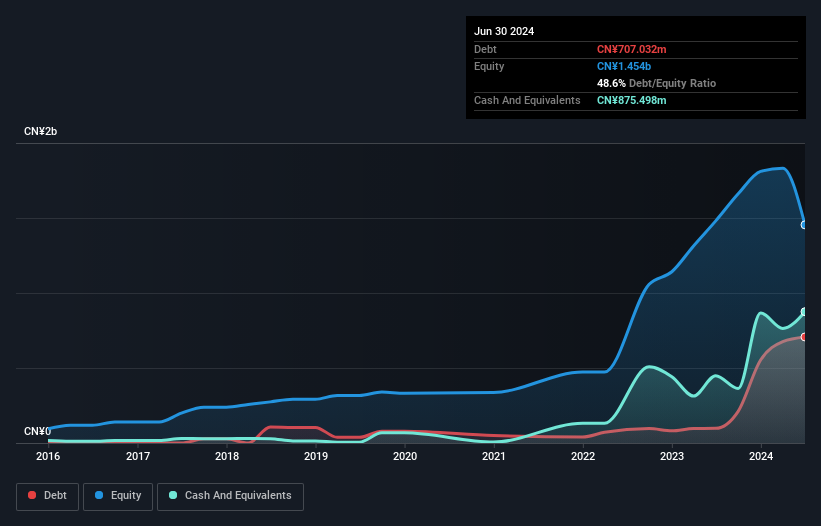Click the CN¥707.032m debt value
The width and height of the screenshot is (821, 526).
pyautogui.click(x=631, y=49)
